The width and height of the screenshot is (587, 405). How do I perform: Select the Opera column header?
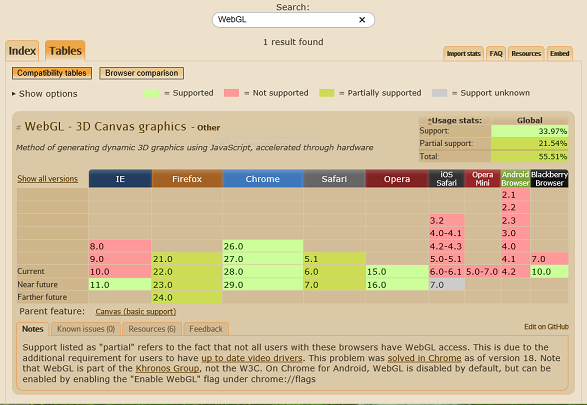397,179
